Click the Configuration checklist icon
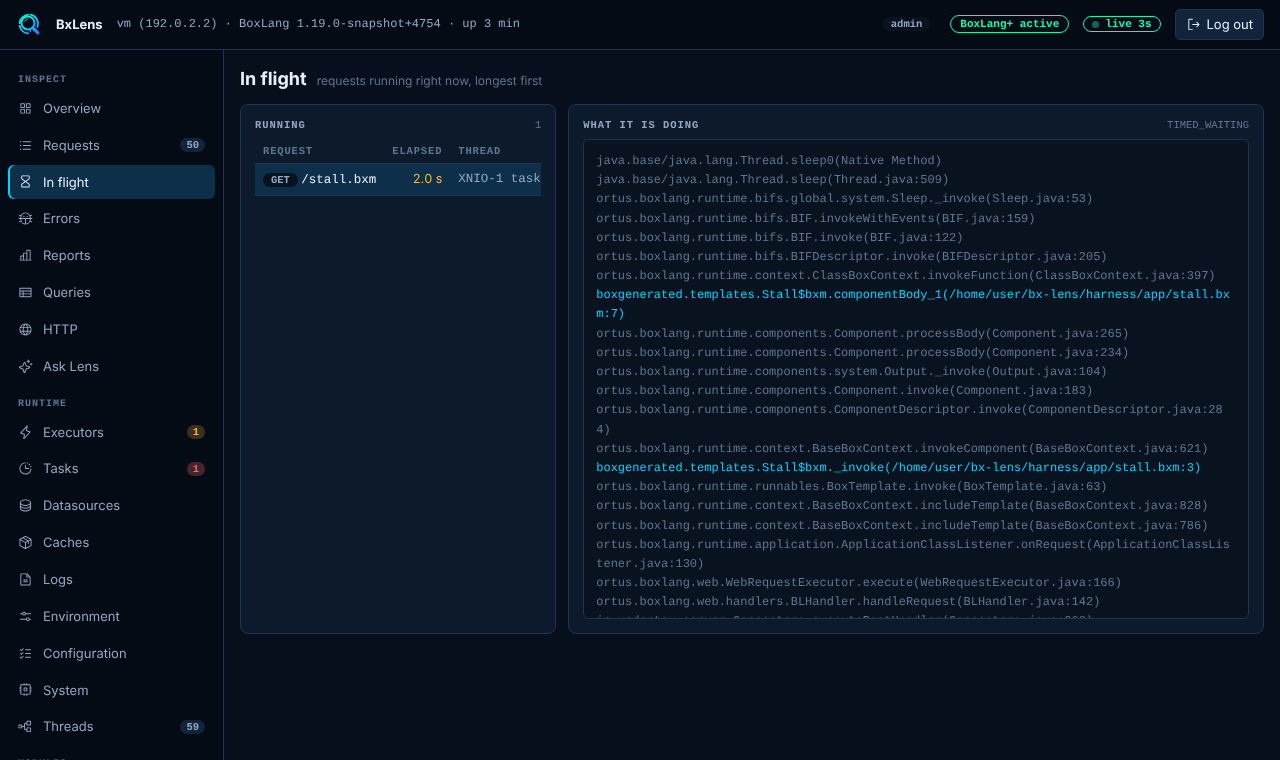 [25, 653]
